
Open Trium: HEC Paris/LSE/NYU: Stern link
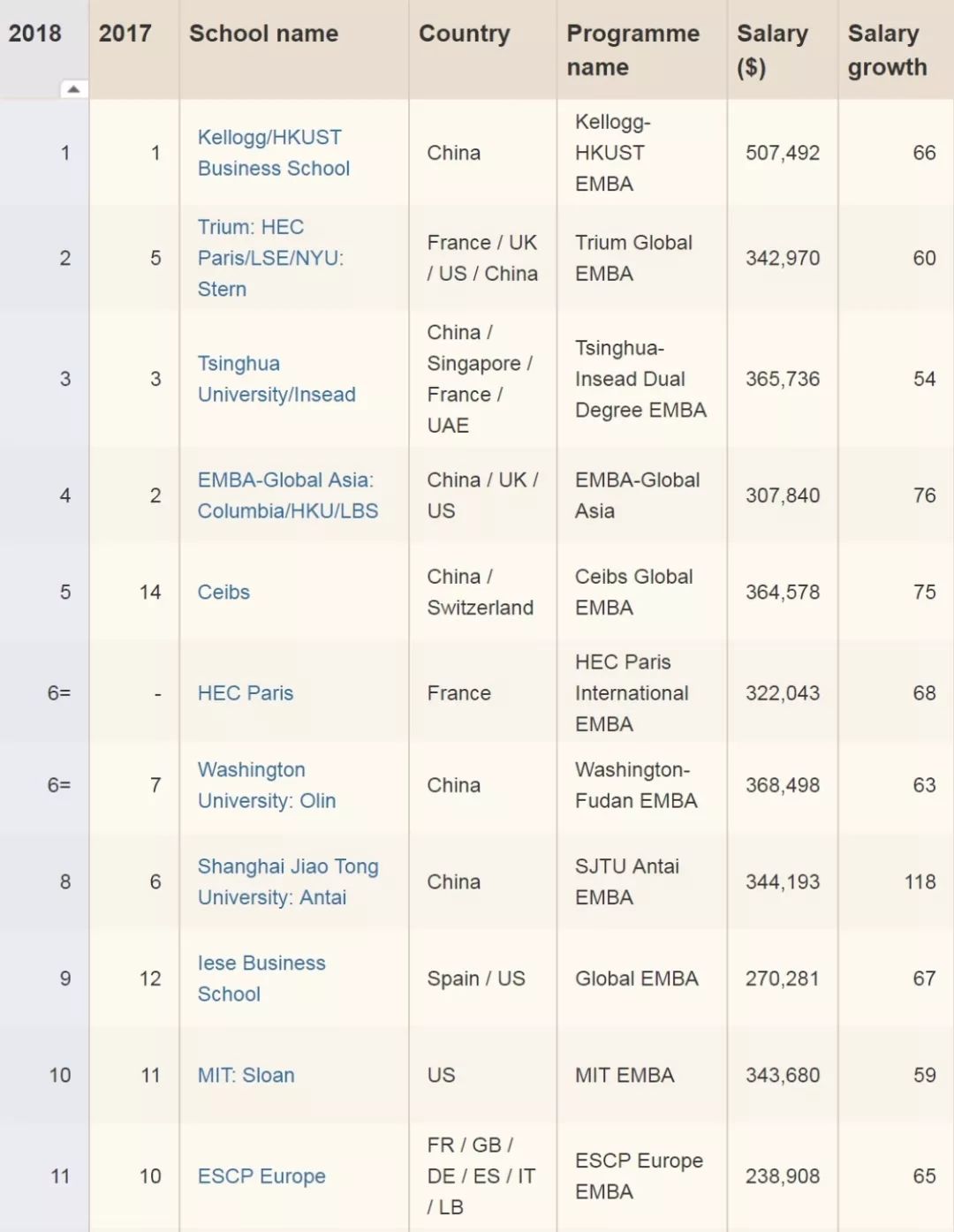[x=269, y=258]
